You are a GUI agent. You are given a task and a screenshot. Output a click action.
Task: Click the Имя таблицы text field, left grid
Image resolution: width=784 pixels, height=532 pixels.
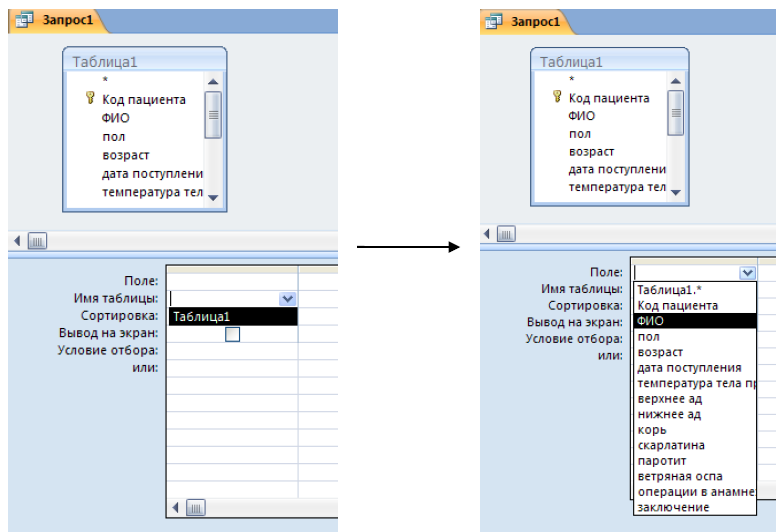click(224, 299)
